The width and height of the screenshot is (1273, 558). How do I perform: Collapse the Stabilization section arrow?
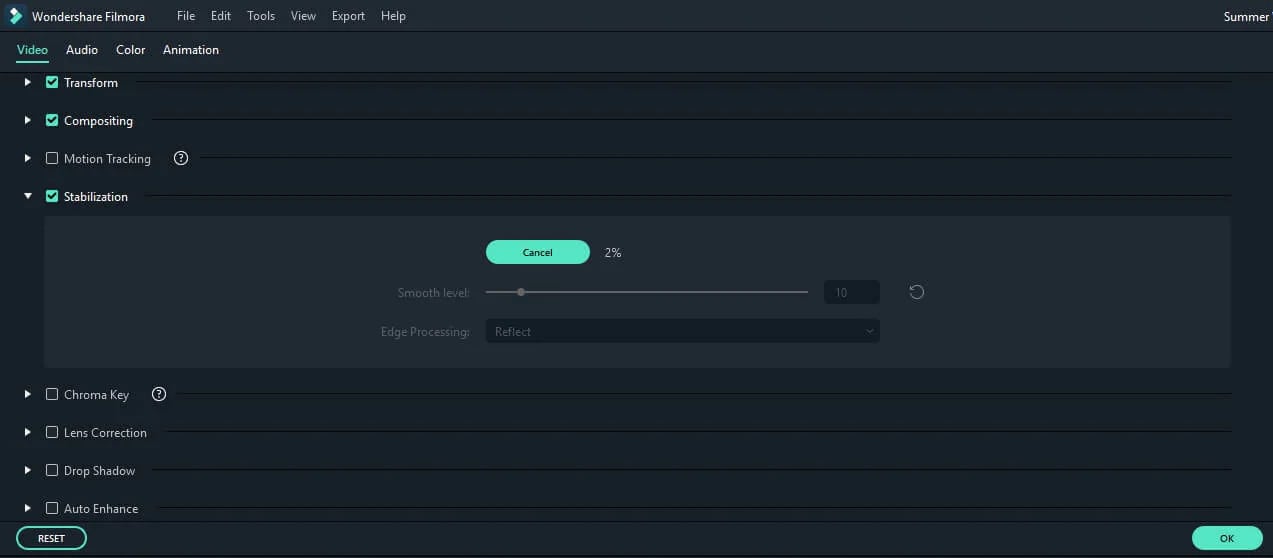(x=28, y=196)
